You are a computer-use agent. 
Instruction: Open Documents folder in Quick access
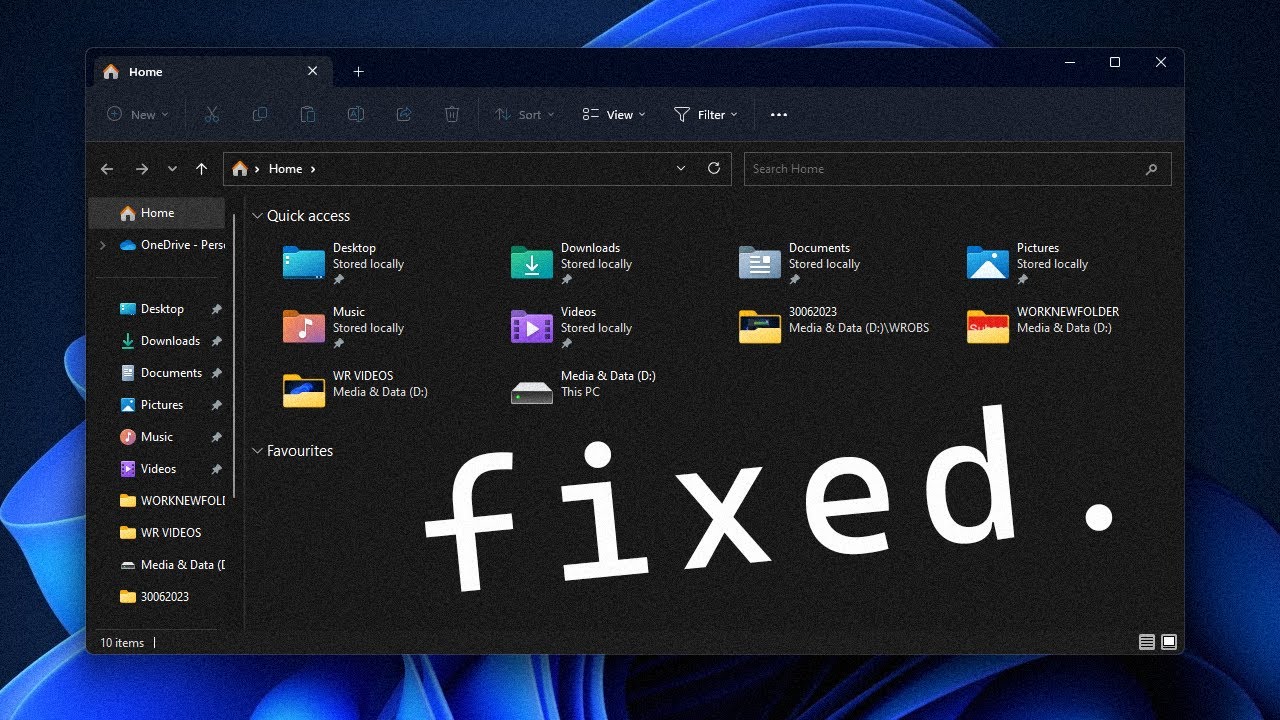pos(800,264)
